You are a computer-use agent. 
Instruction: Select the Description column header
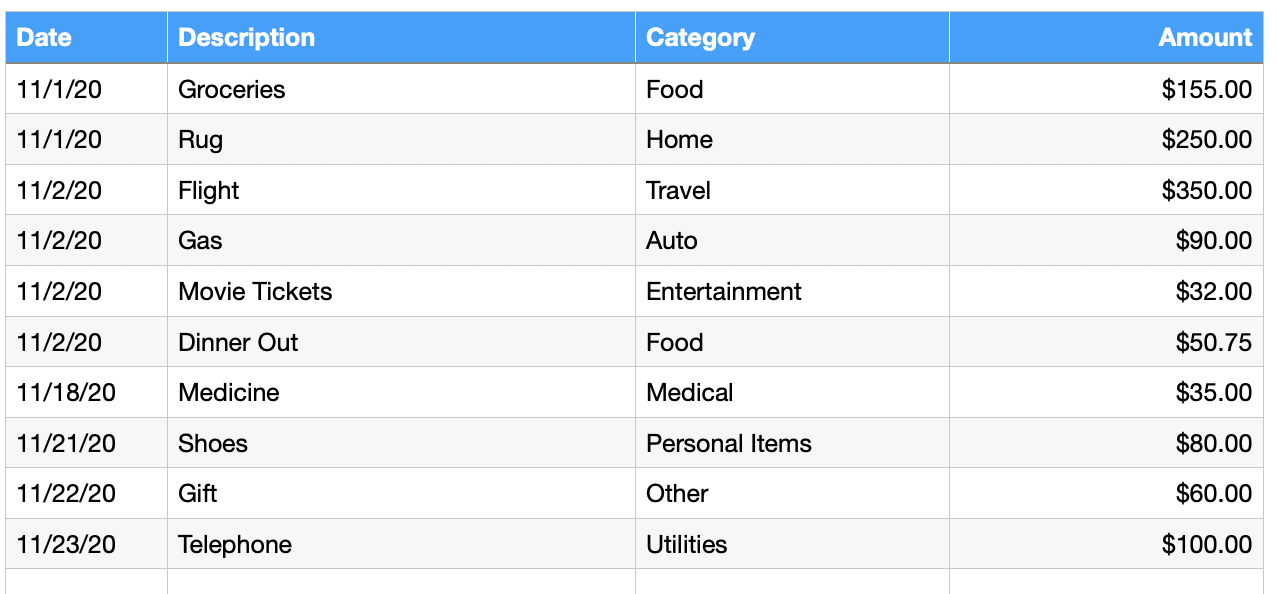click(246, 38)
